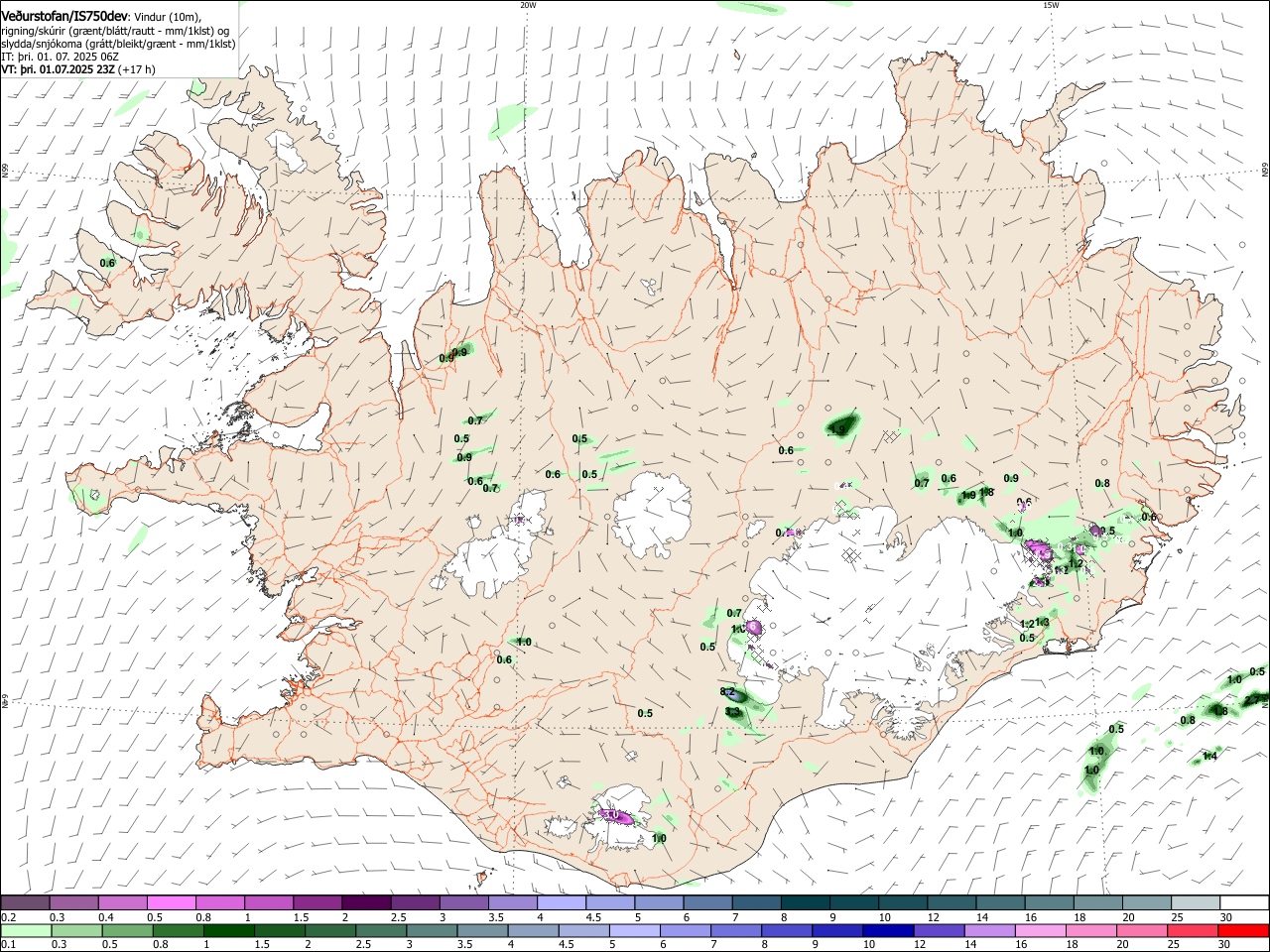This screenshot has height=952, width=1270.
Task: Click the '0.2' label in the upper legend row
Action: [x=8, y=917]
